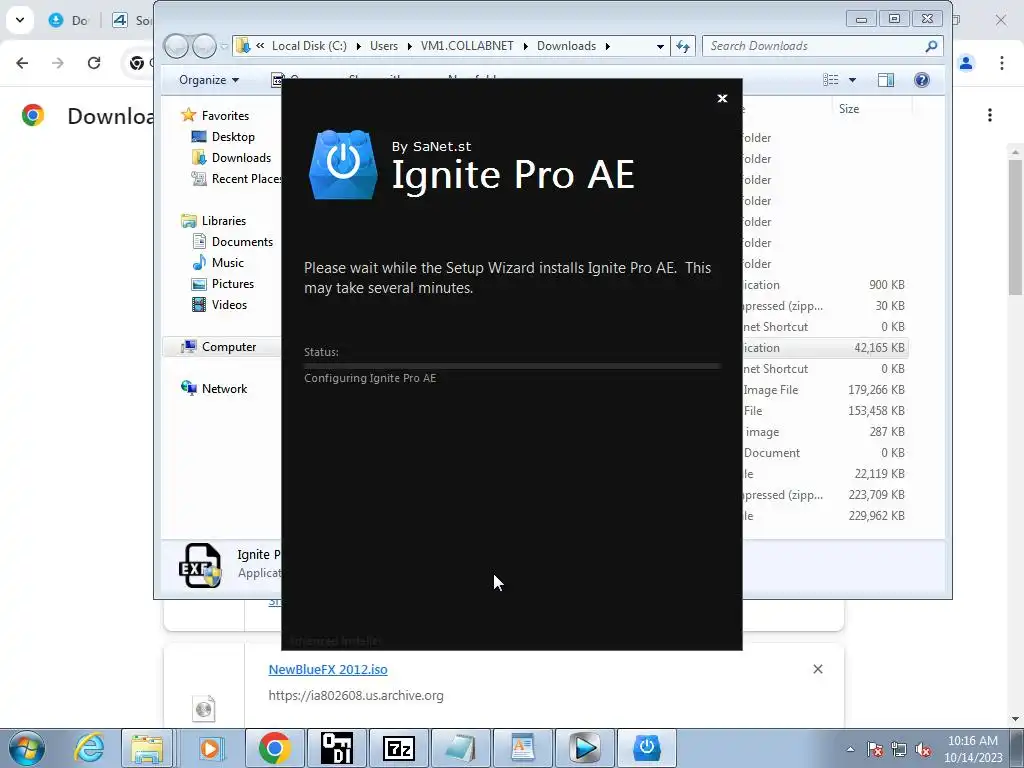Screen dimensions: 1024x768
Task: Click the muted volume tray icon
Action: click(923, 750)
